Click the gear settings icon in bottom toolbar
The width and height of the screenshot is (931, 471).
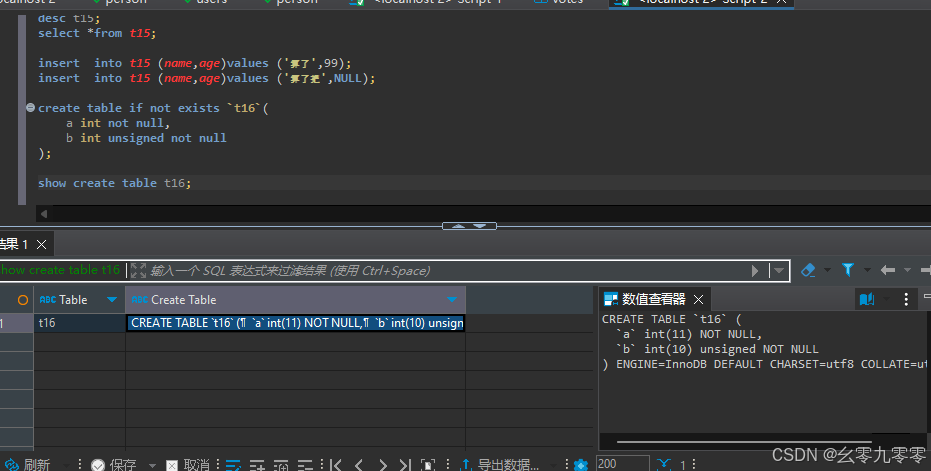581,465
